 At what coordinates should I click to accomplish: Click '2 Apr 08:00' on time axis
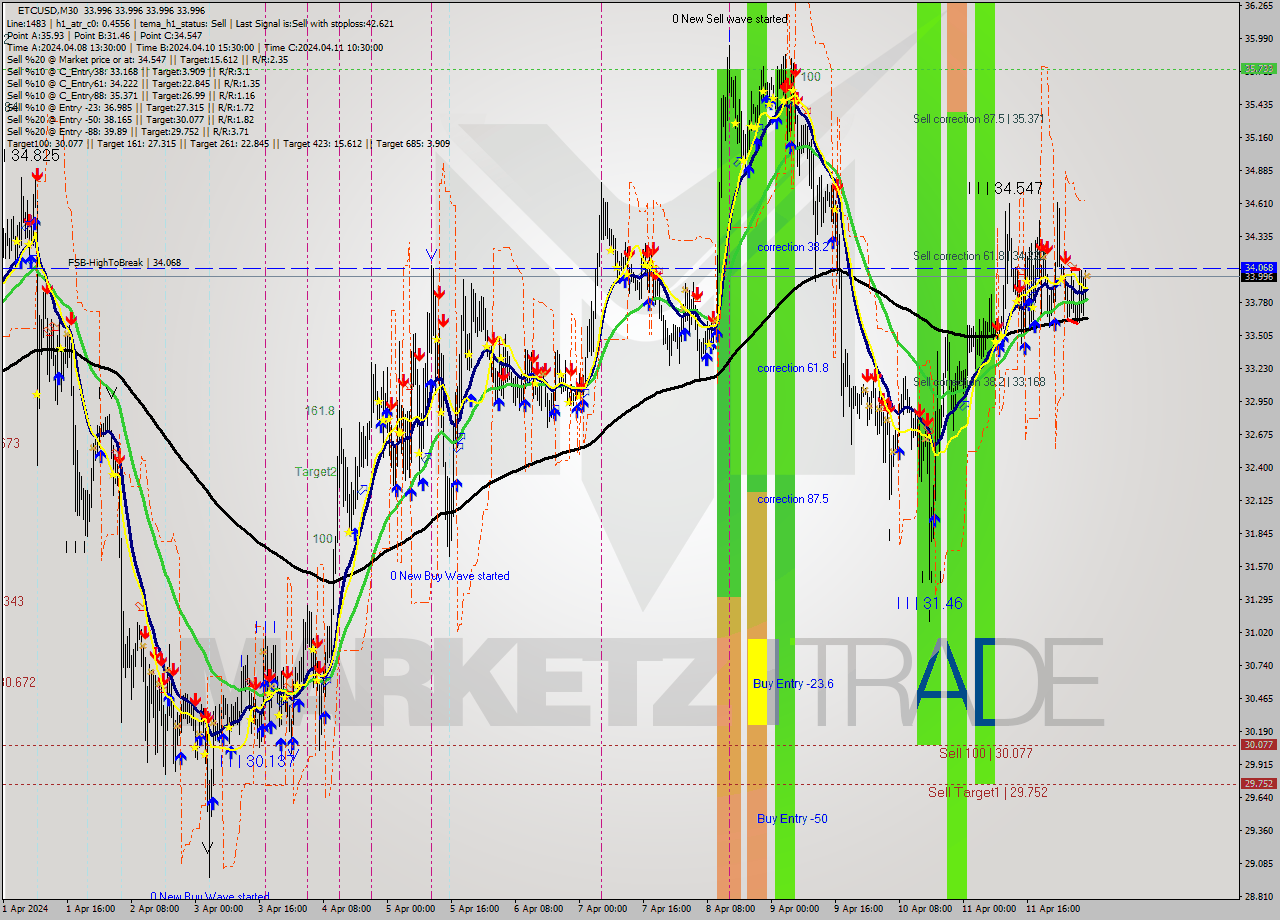tap(153, 909)
